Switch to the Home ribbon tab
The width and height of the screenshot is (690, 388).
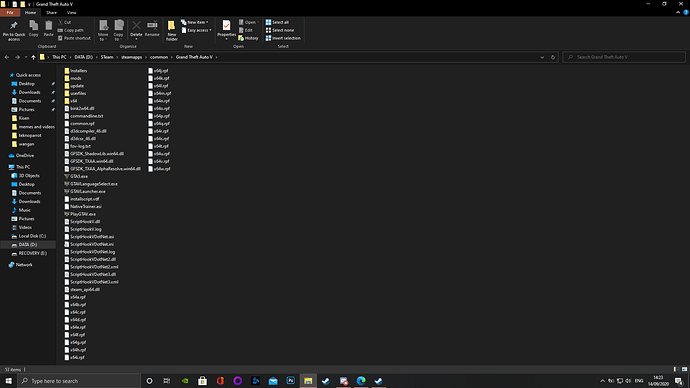click(30, 13)
